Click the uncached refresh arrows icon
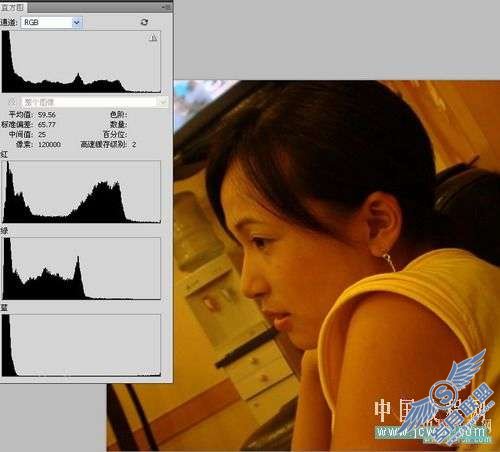Viewport: 500px width, 452px height. click(x=144, y=22)
